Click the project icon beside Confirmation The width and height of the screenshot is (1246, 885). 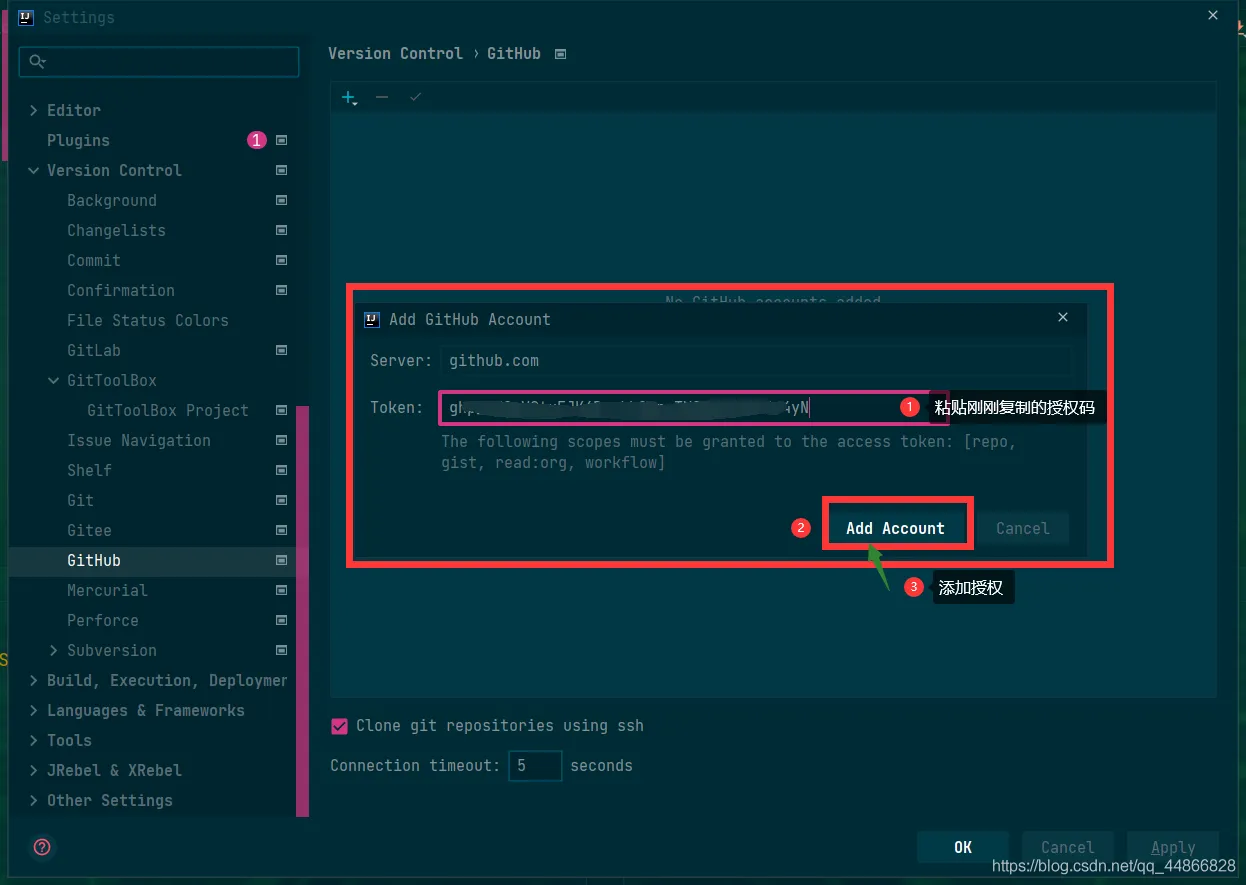[x=281, y=290]
